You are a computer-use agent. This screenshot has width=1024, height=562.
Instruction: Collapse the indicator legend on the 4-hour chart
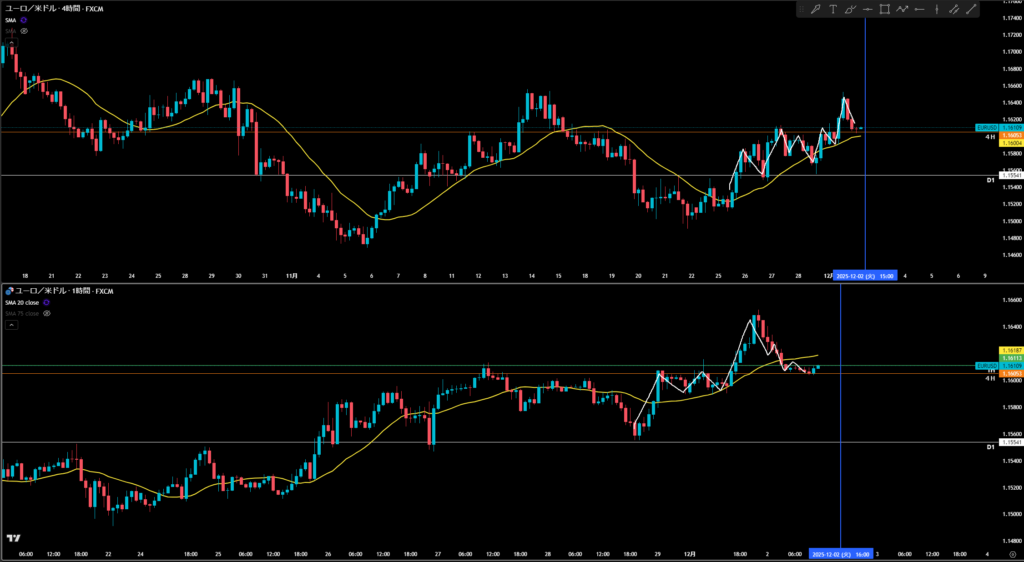pyautogui.click(x=9, y=42)
